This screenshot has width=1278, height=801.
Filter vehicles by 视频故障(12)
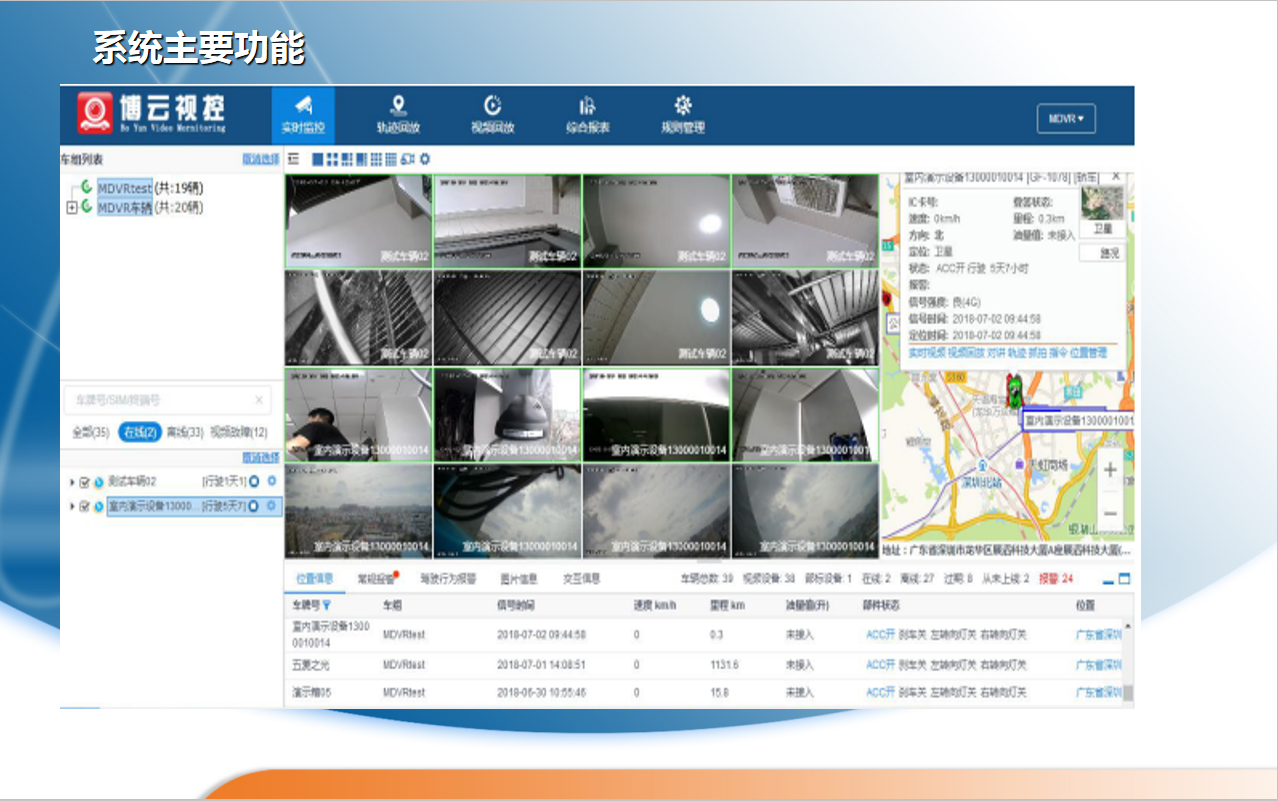pyautogui.click(x=239, y=432)
